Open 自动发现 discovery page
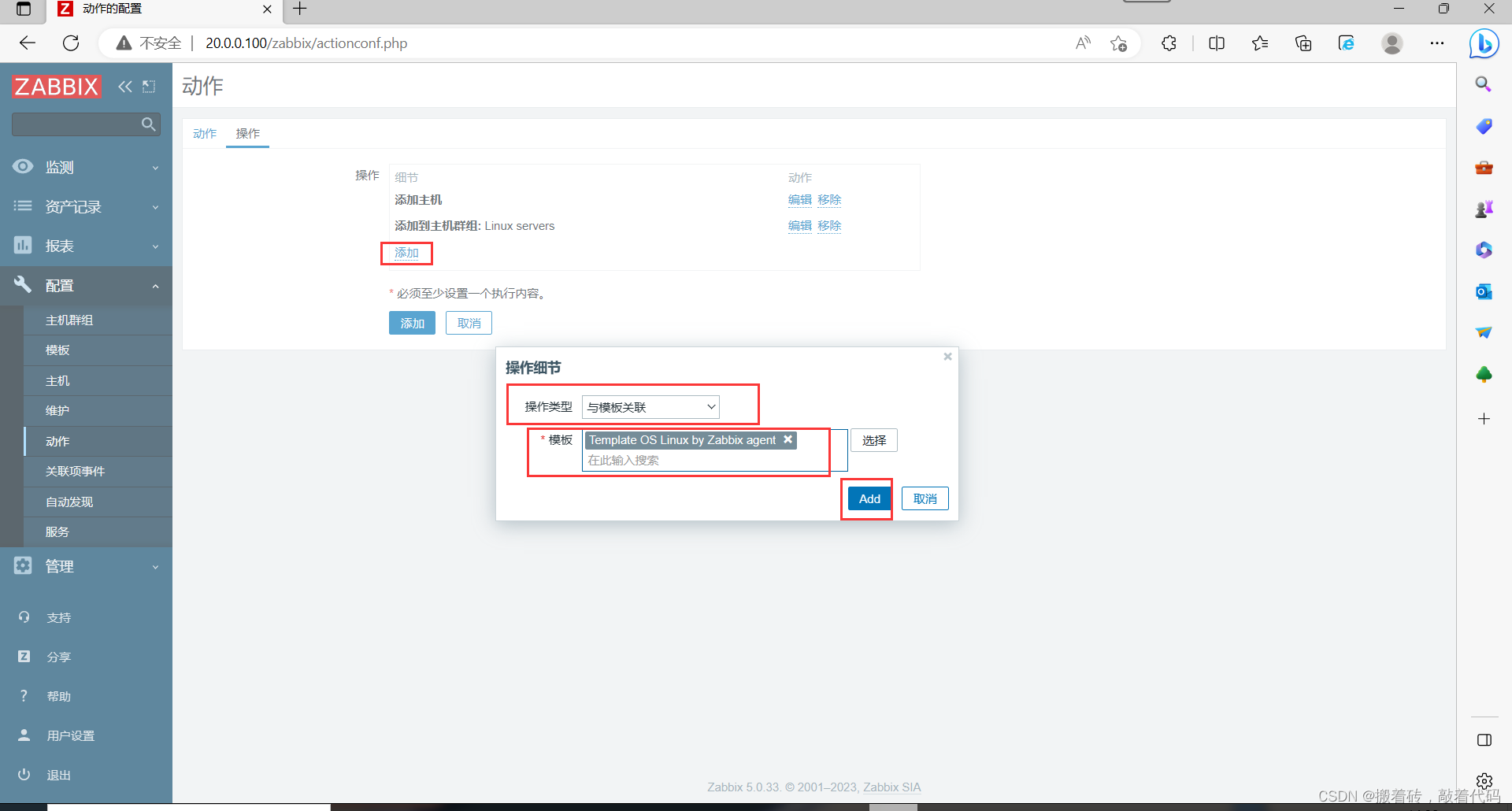Screen dimensions: 1512x811 coord(69,502)
